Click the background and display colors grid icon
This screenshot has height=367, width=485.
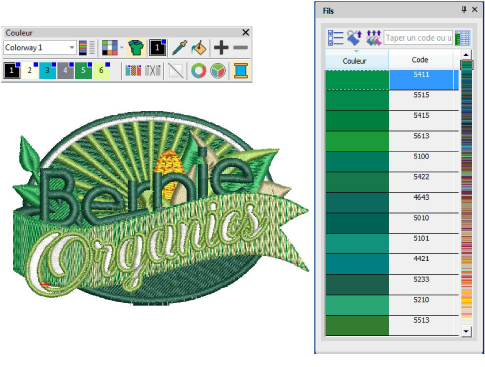coord(110,48)
